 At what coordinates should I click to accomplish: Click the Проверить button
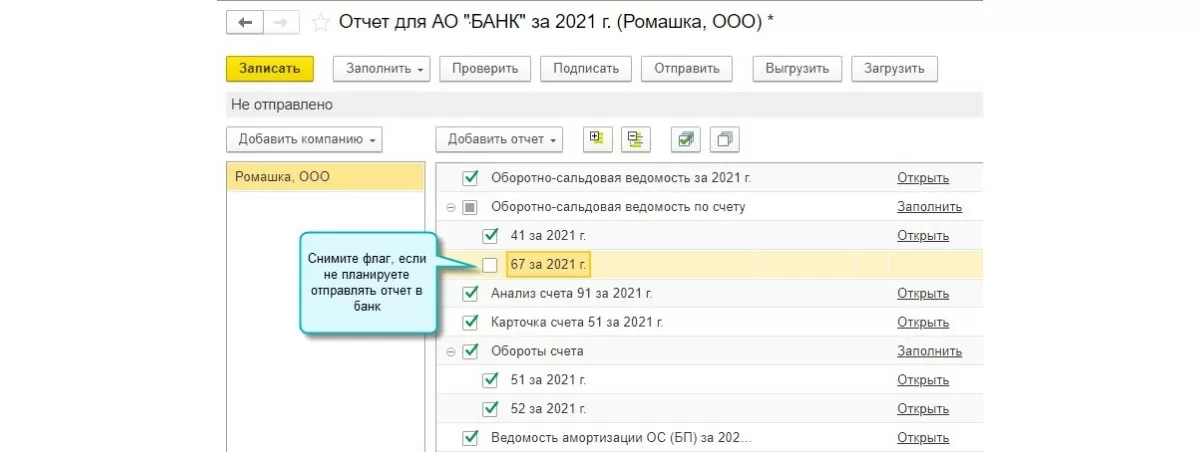coord(484,69)
